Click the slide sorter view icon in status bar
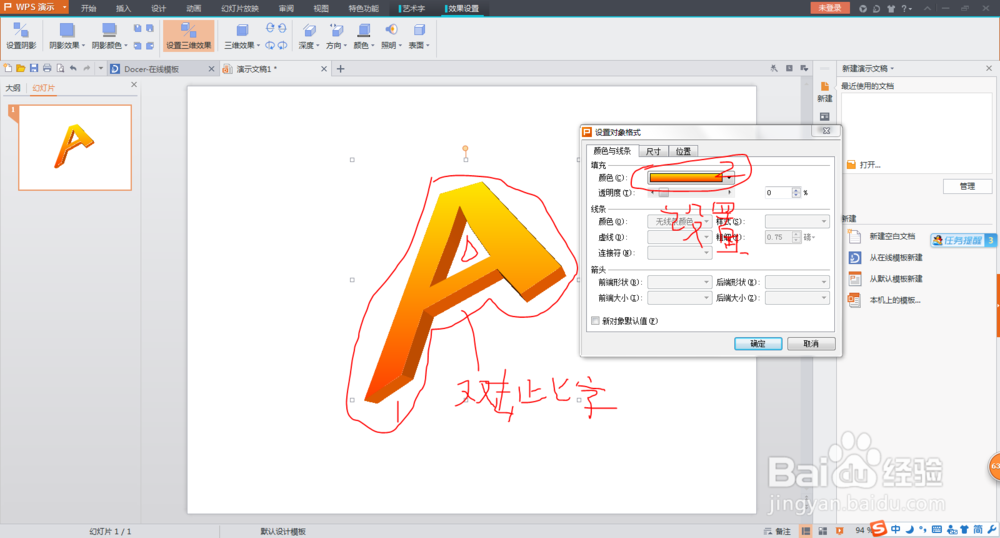Screen dimensions: 1000x538 [x=823, y=531]
